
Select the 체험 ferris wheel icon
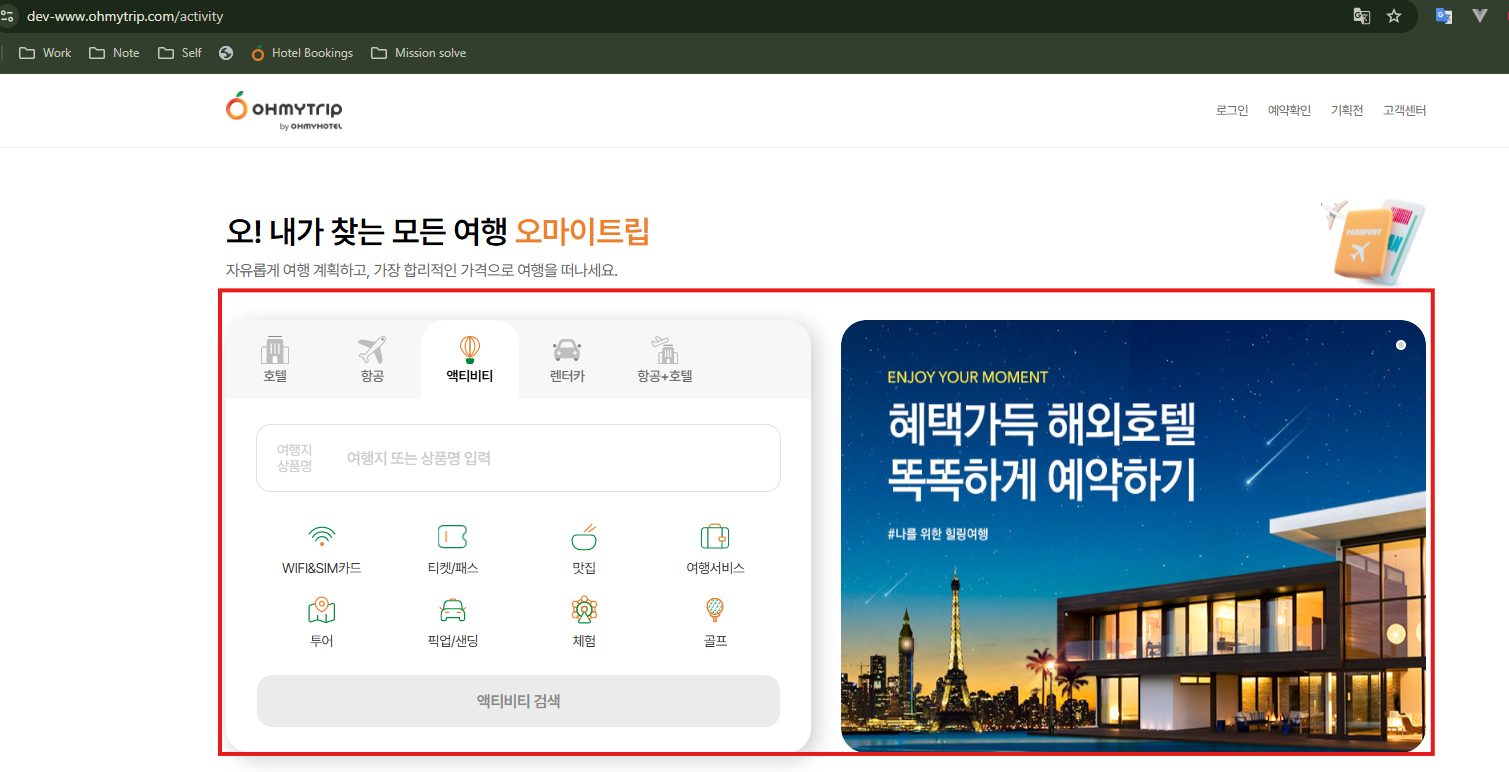(x=584, y=610)
